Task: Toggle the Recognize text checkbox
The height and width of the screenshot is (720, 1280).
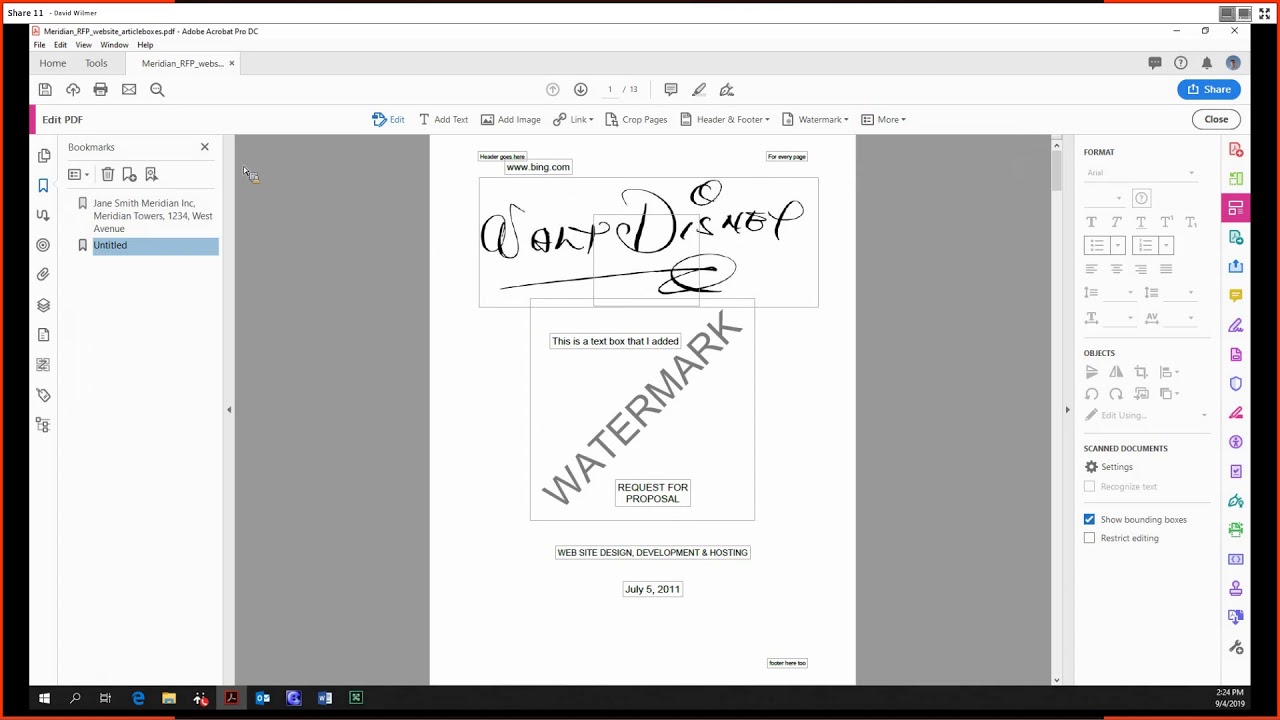Action: [1089, 487]
